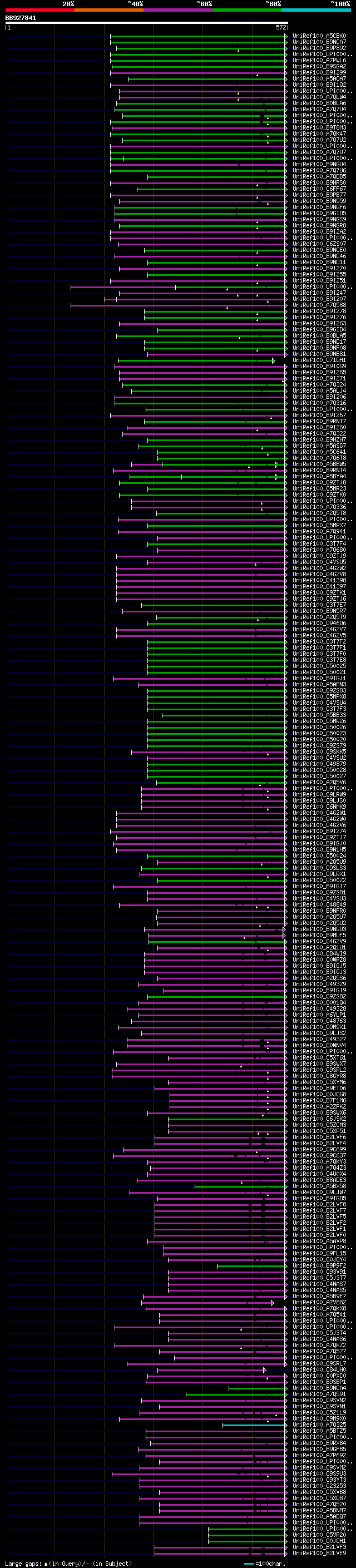Click the UniRef100_A5AQA7 label
The width and height of the screenshot is (356, 1568).
(319, 78)
